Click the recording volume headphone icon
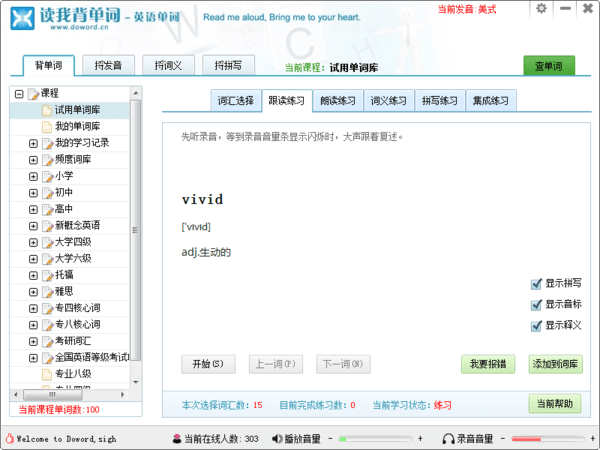This screenshot has width=600, height=450. (x=447, y=439)
